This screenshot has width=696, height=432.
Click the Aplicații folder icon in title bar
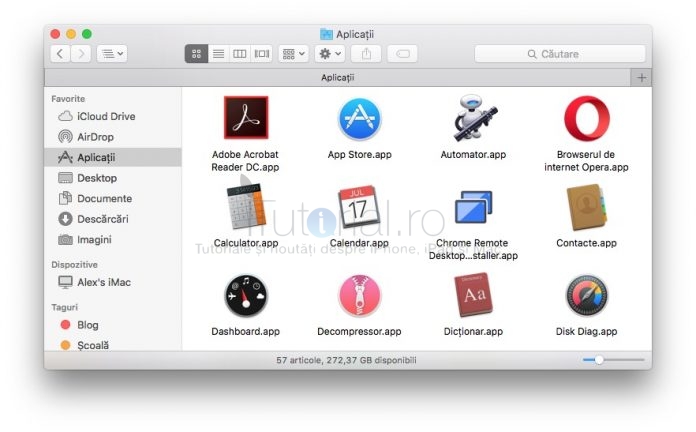(x=326, y=34)
